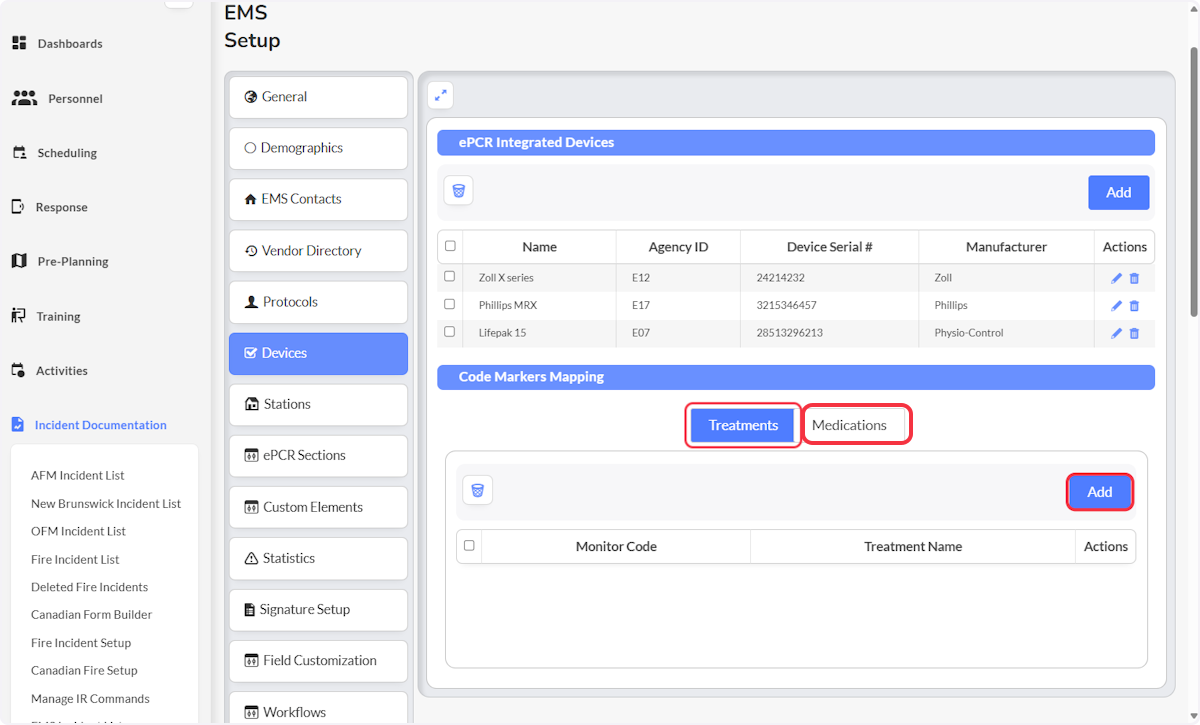The width and height of the screenshot is (1200, 725).
Task: Click the Device Serial # column header
Action: (x=829, y=247)
